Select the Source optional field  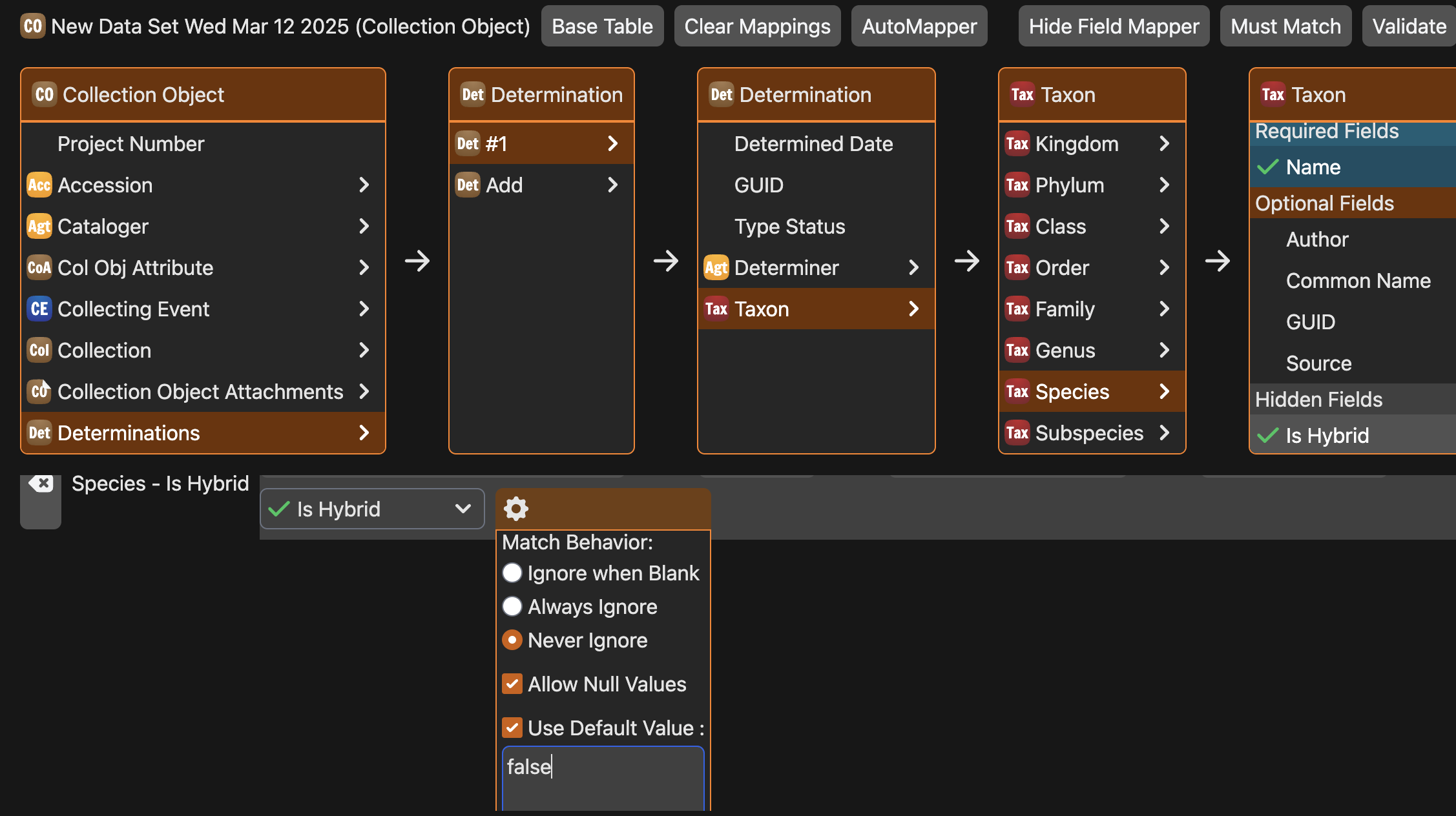[1353, 363]
